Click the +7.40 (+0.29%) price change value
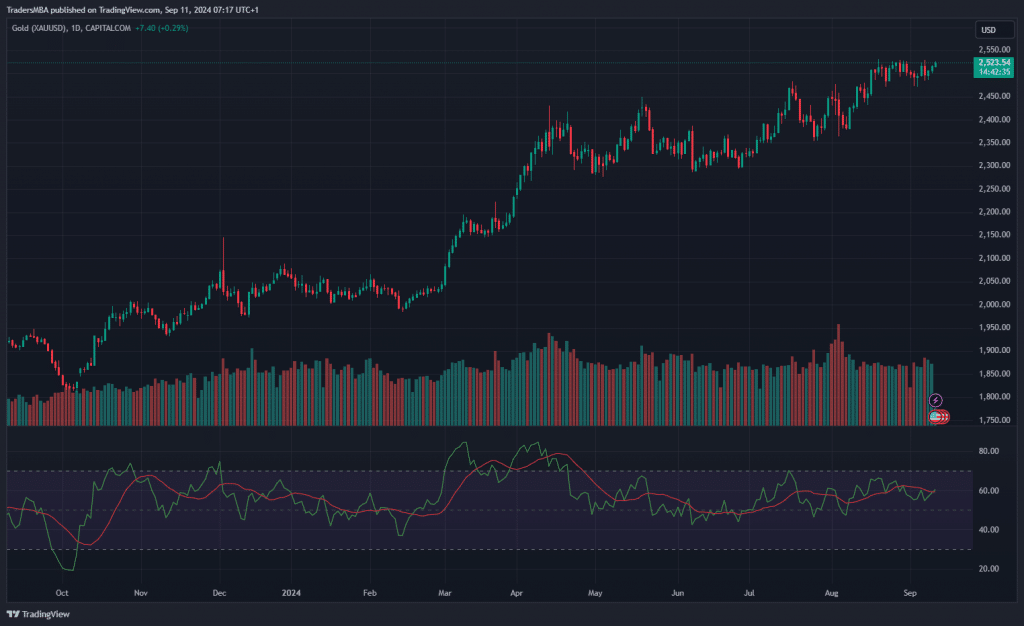Image resolution: width=1024 pixels, height=626 pixels. (163, 27)
